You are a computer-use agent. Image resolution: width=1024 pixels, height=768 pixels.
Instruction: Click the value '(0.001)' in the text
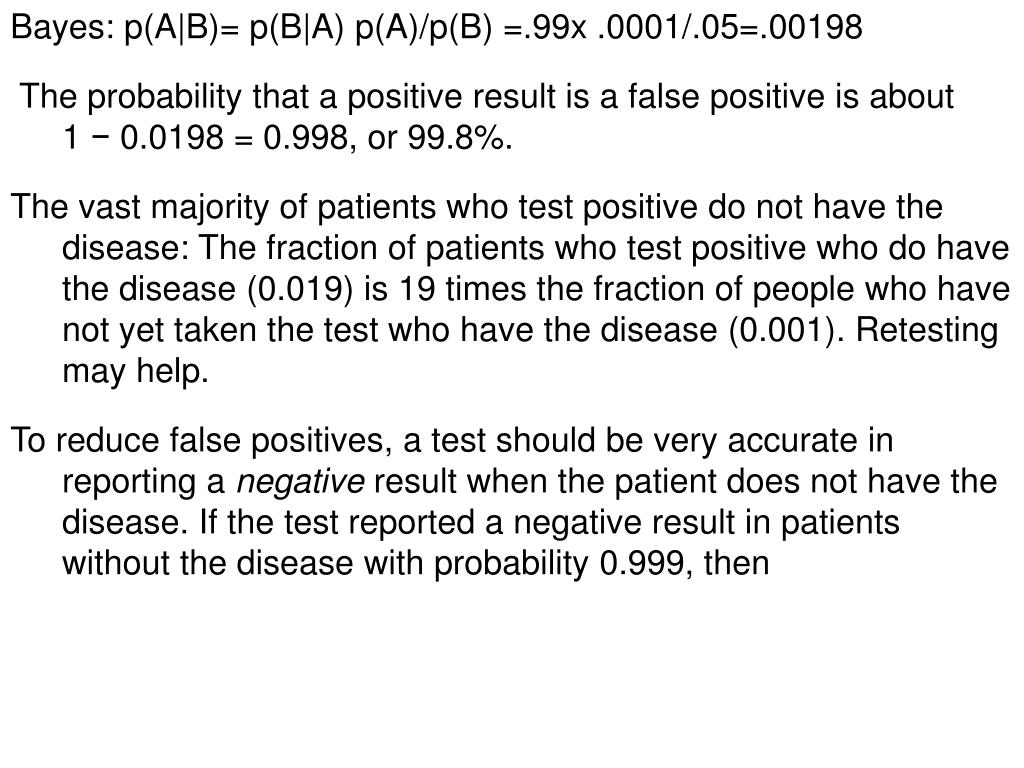[x=786, y=330]
